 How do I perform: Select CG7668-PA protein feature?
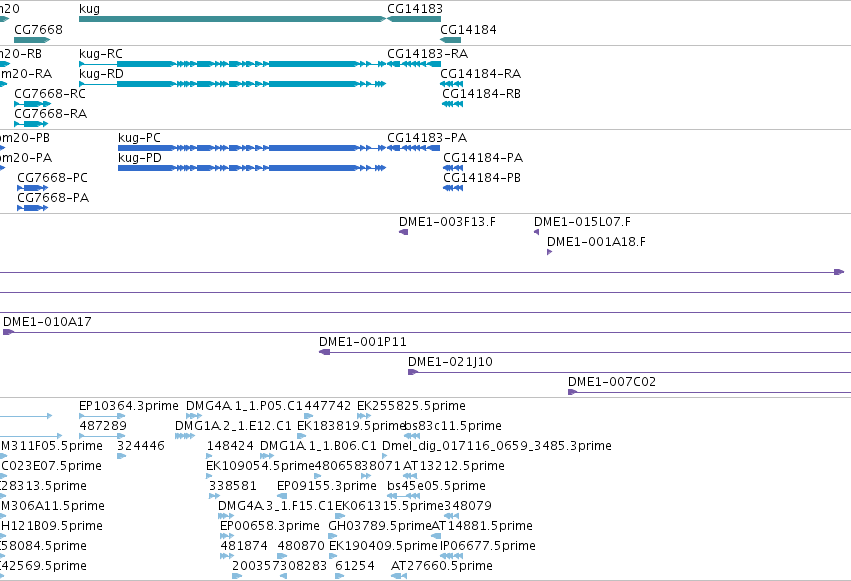click(33, 208)
